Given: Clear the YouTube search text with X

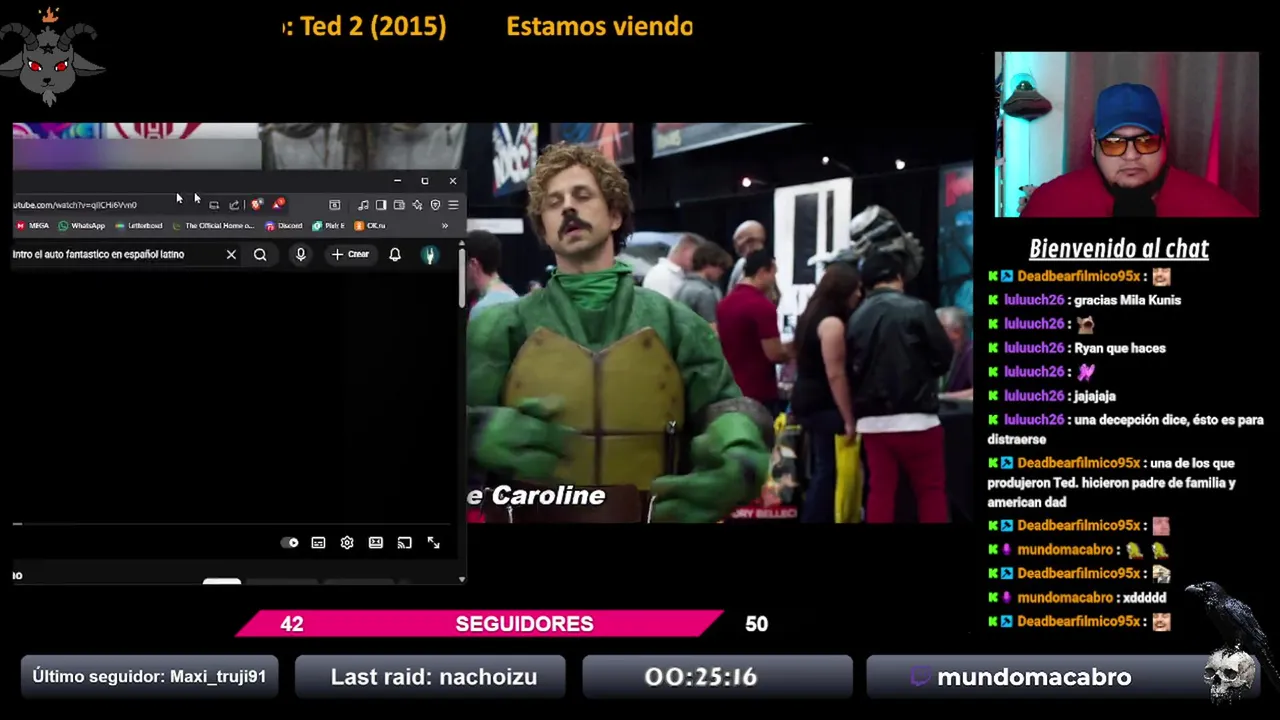Looking at the screenshot, I should point(231,254).
